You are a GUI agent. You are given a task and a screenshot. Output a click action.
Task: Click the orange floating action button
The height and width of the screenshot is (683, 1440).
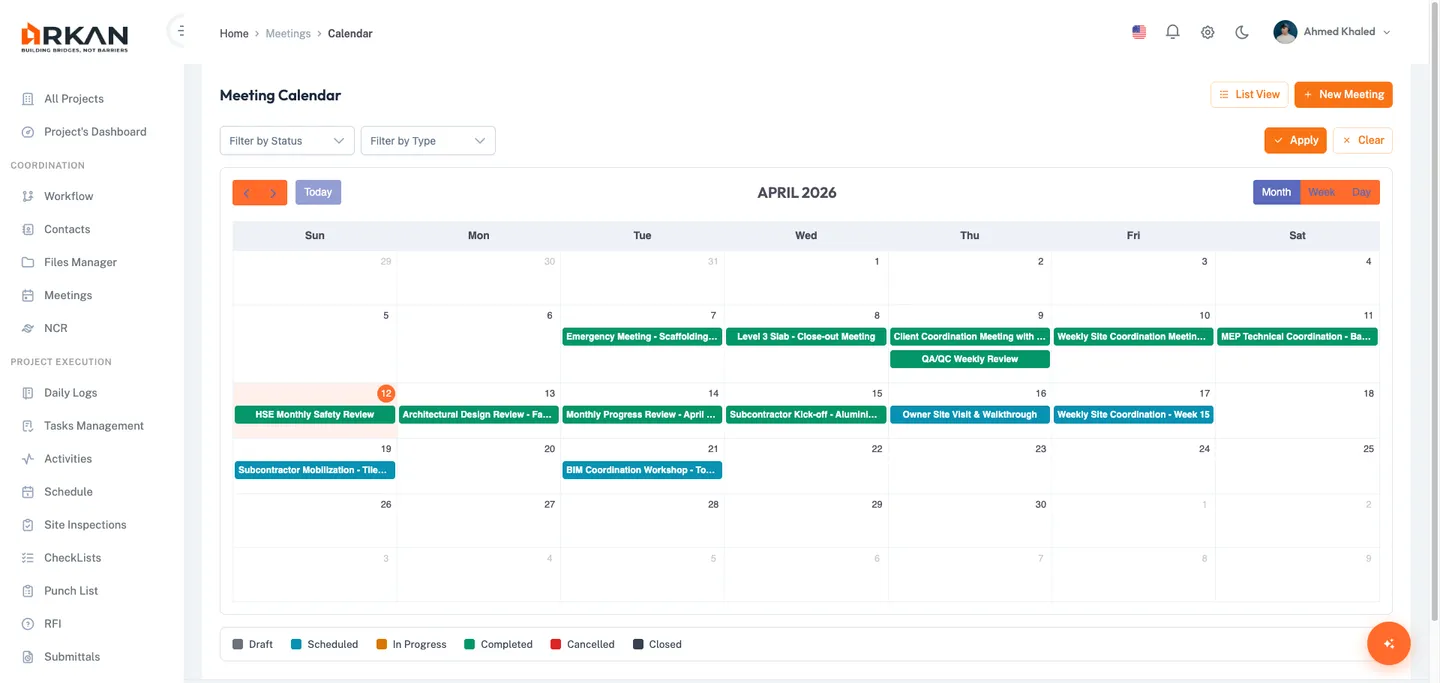[1388, 643]
